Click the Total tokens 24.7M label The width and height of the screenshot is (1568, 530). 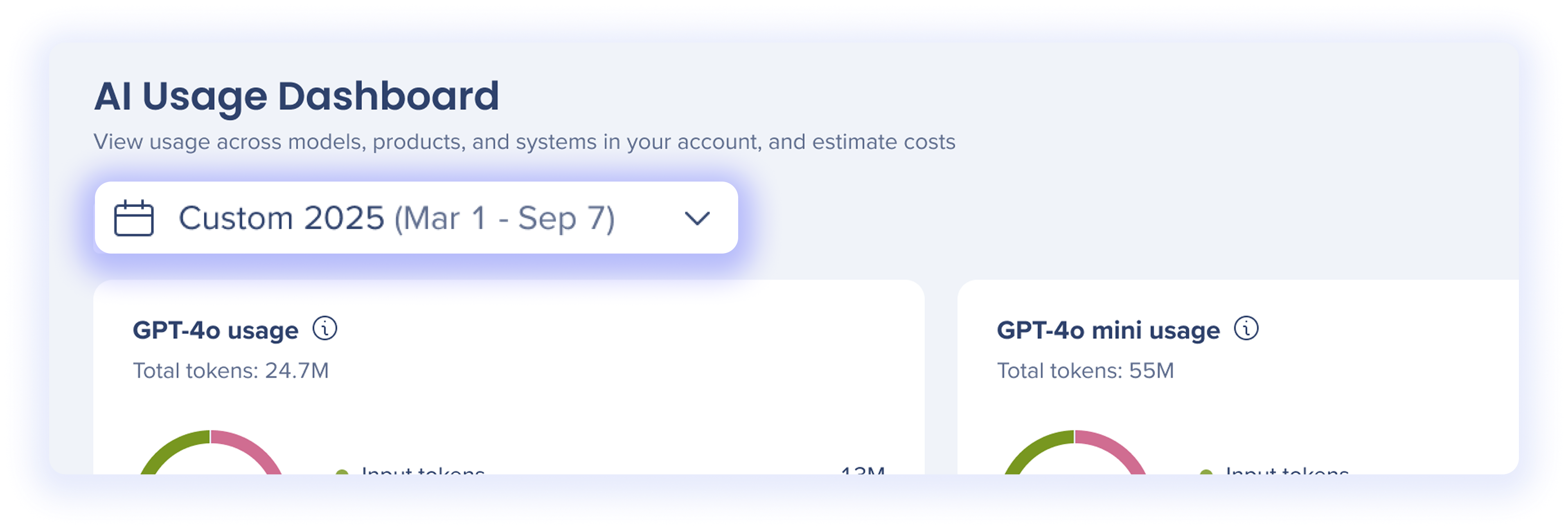(x=231, y=371)
